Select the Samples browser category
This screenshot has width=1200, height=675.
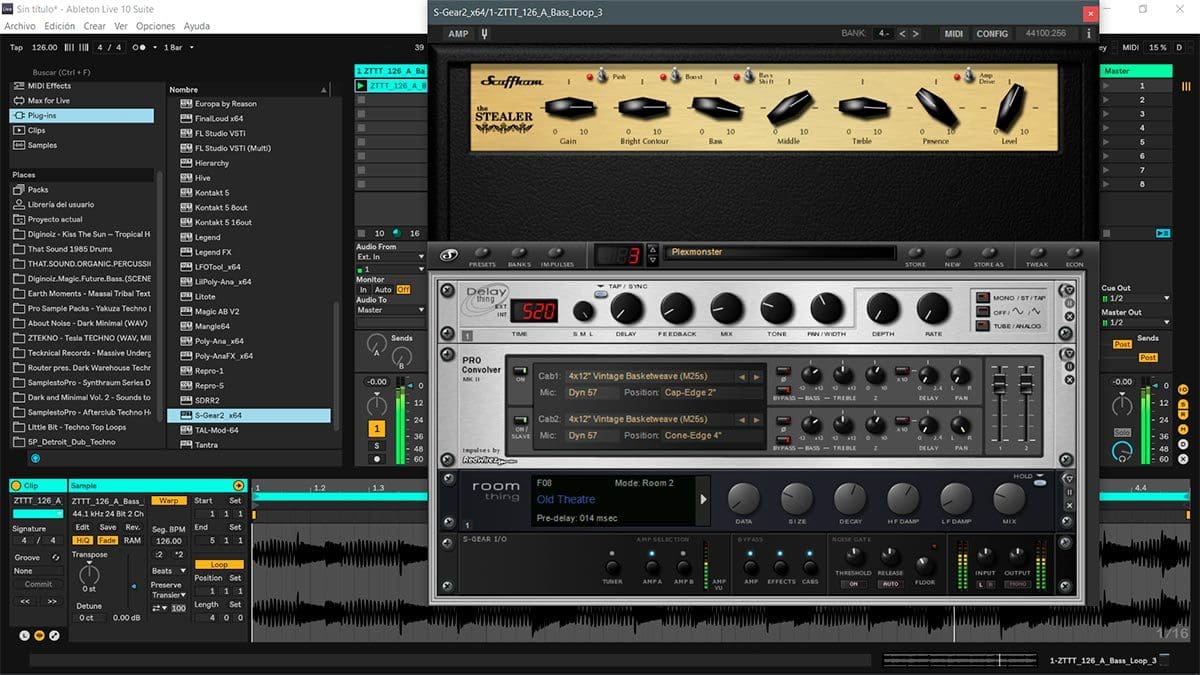[x=42, y=145]
